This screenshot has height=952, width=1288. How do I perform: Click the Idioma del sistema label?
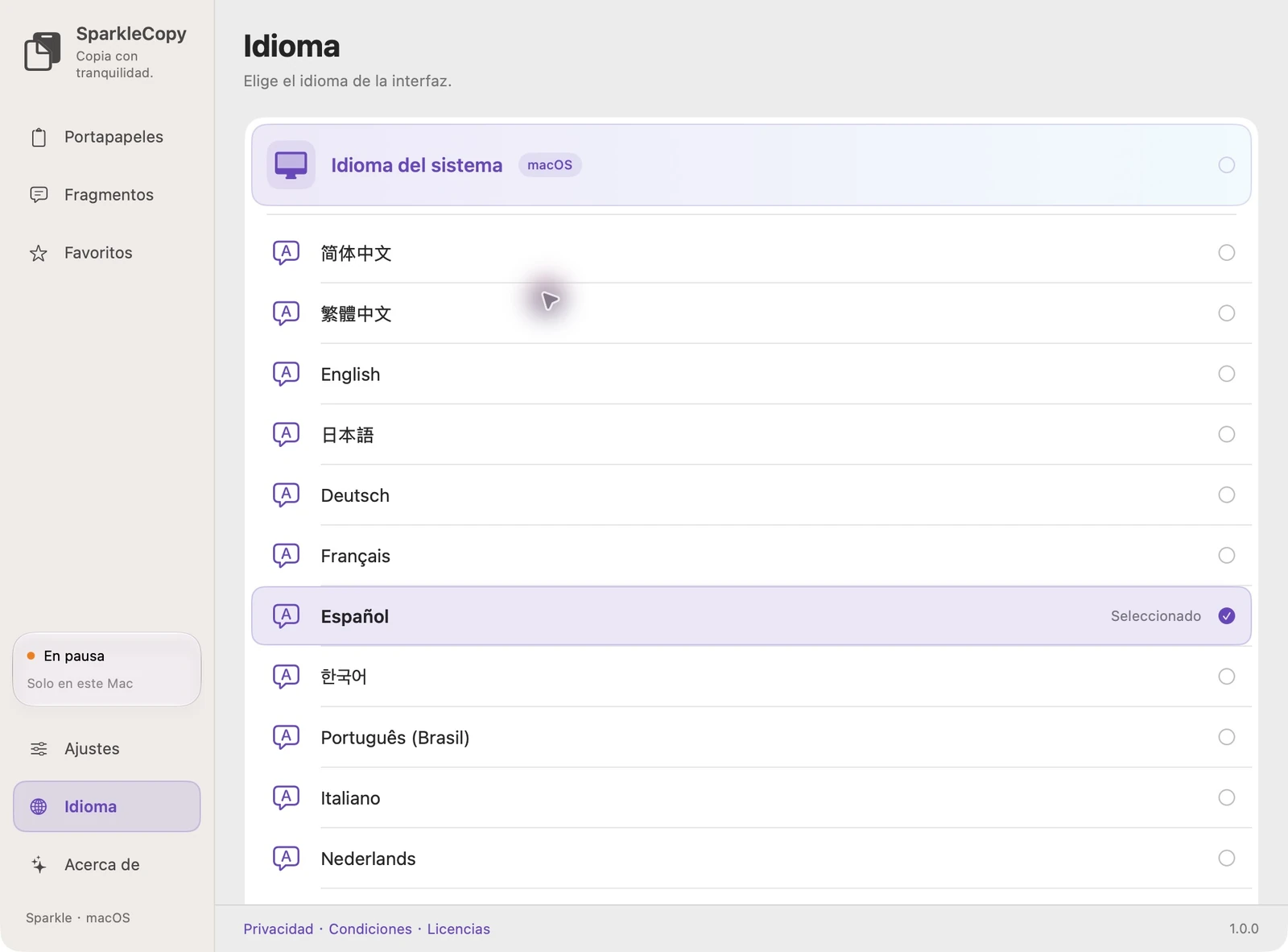(x=417, y=165)
